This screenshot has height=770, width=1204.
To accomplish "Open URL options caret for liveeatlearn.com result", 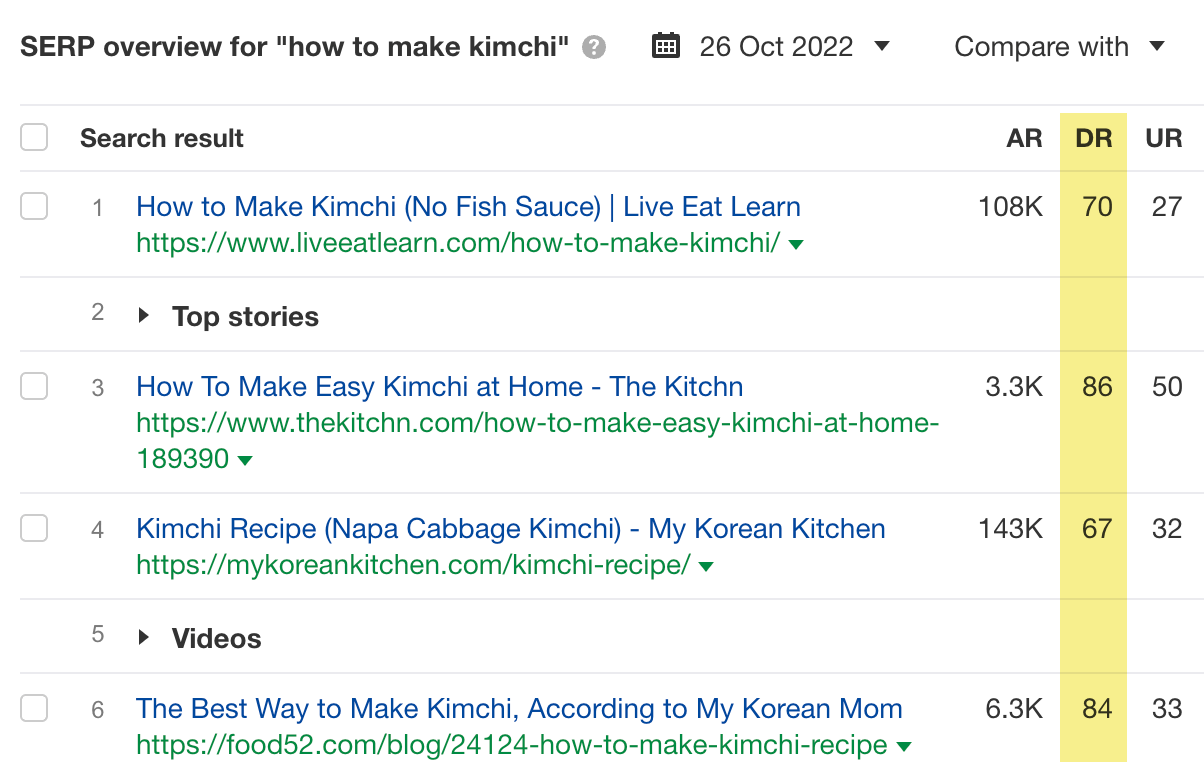I will pyautogui.click(x=797, y=243).
